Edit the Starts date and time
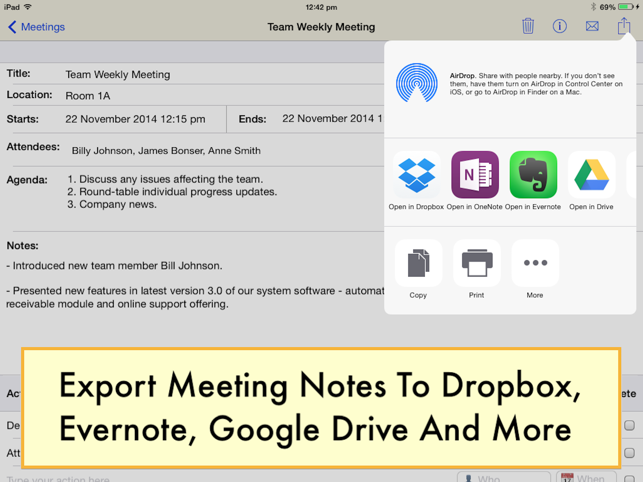The height and width of the screenshot is (482, 643). coord(135,119)
